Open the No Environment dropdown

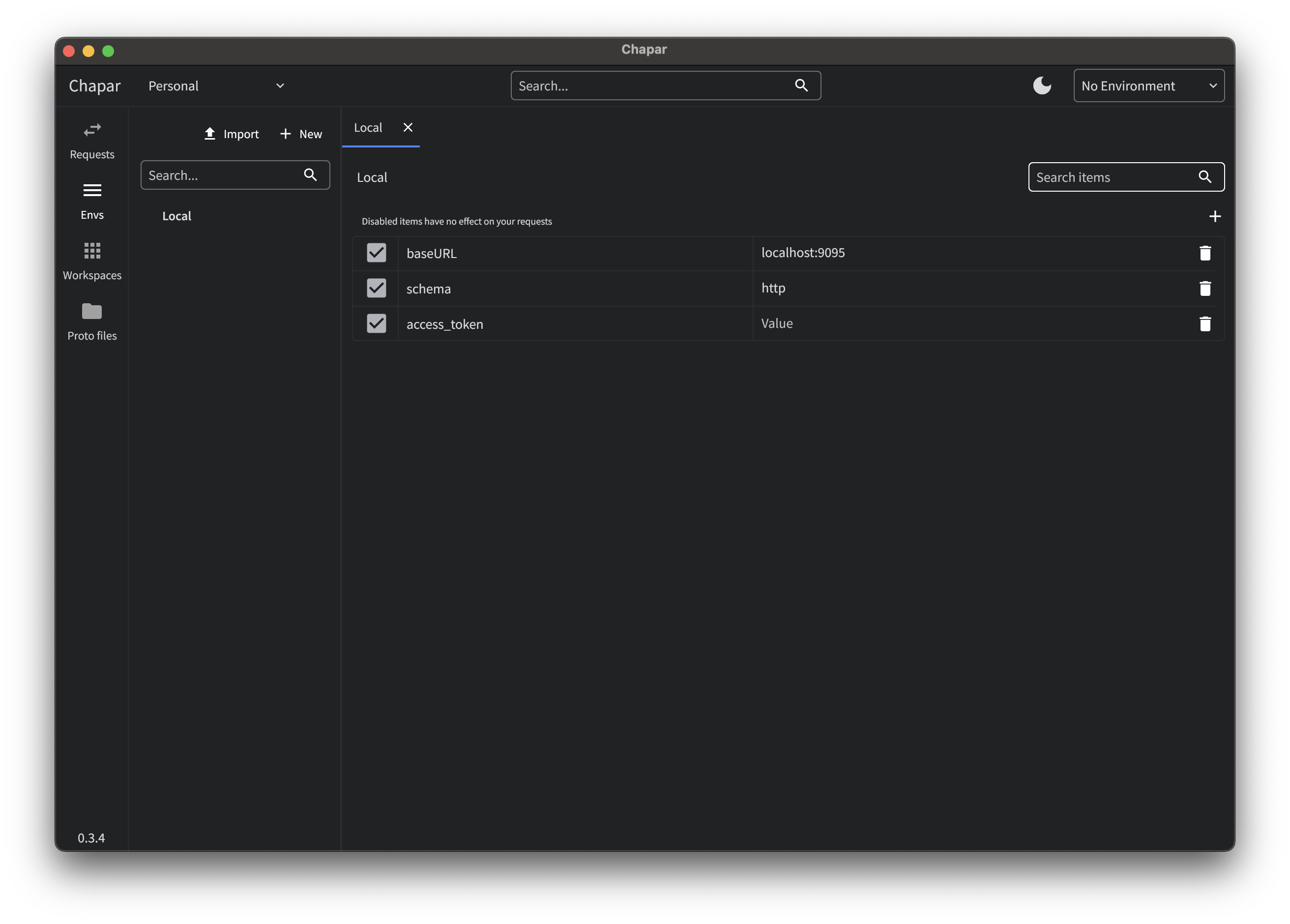click(x=1148, y=86)
